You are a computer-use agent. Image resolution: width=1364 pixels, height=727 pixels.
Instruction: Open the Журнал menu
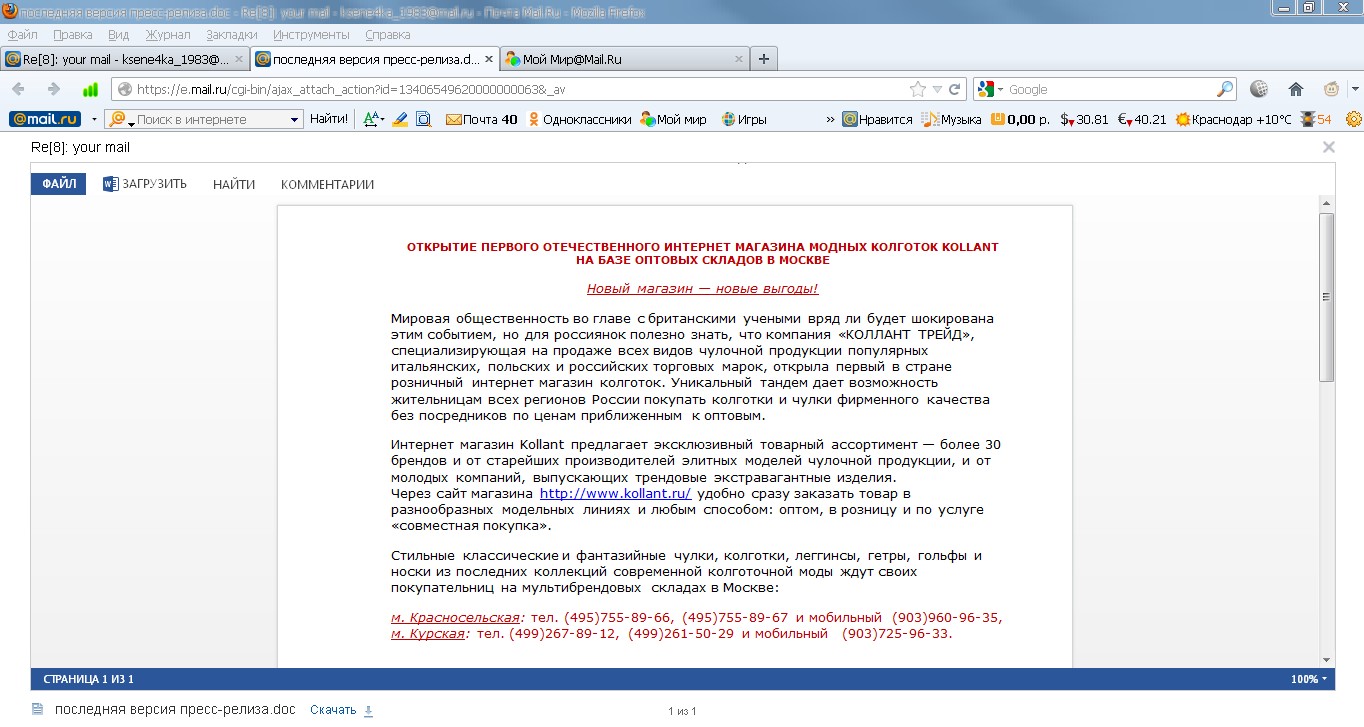point(167,34)
